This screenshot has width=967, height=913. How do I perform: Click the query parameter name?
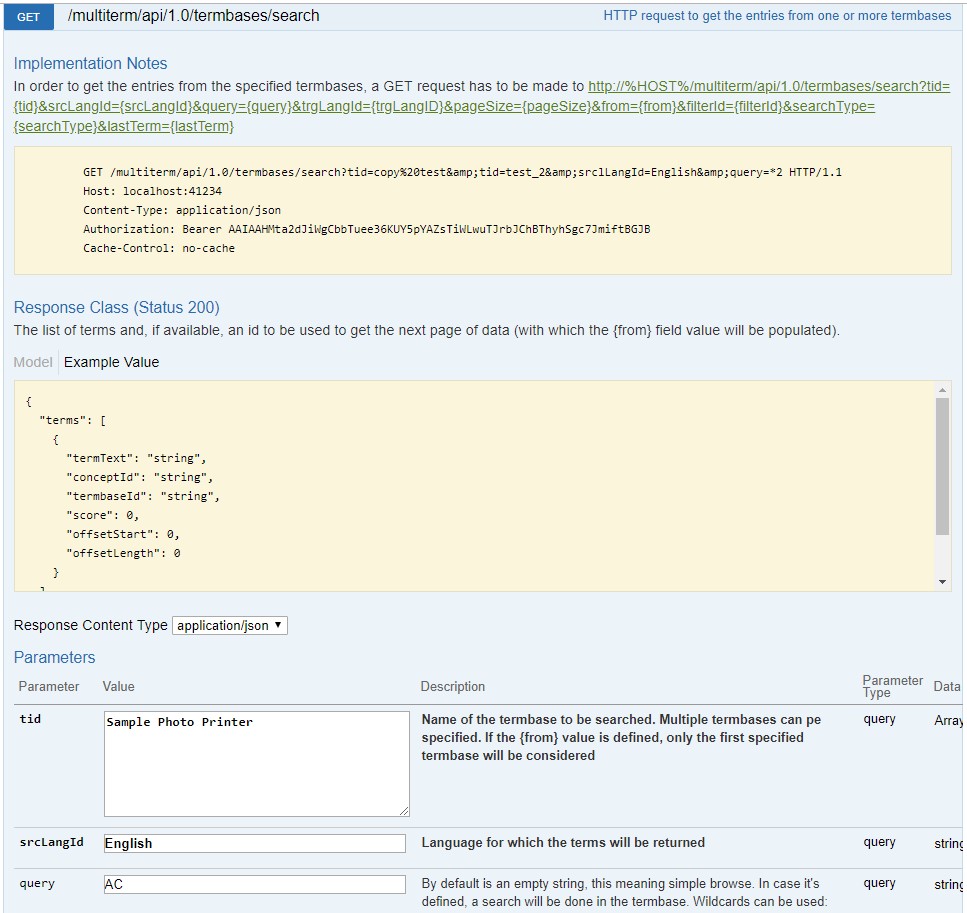[37, 883]
